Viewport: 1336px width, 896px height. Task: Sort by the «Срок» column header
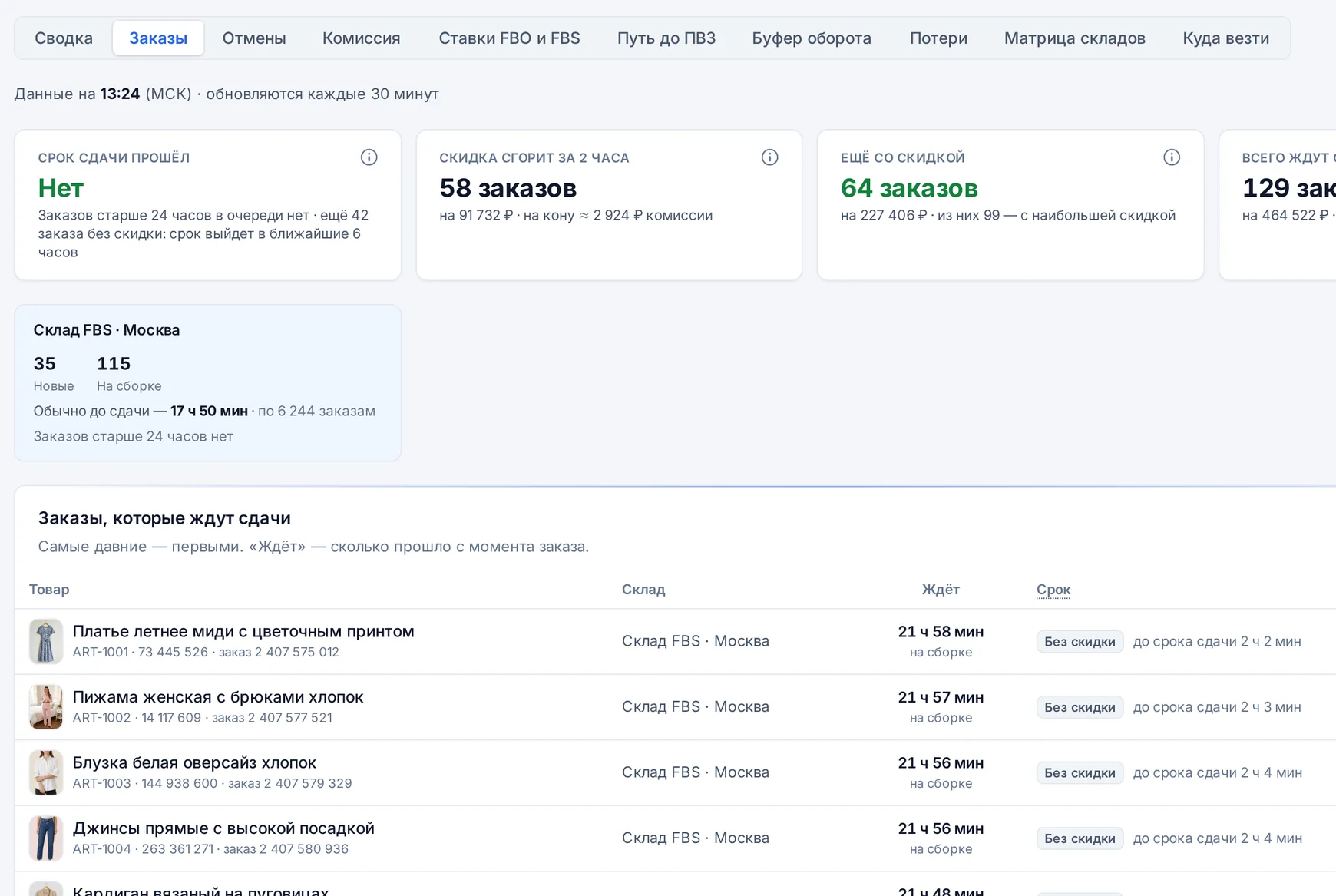pos(1053,590)
